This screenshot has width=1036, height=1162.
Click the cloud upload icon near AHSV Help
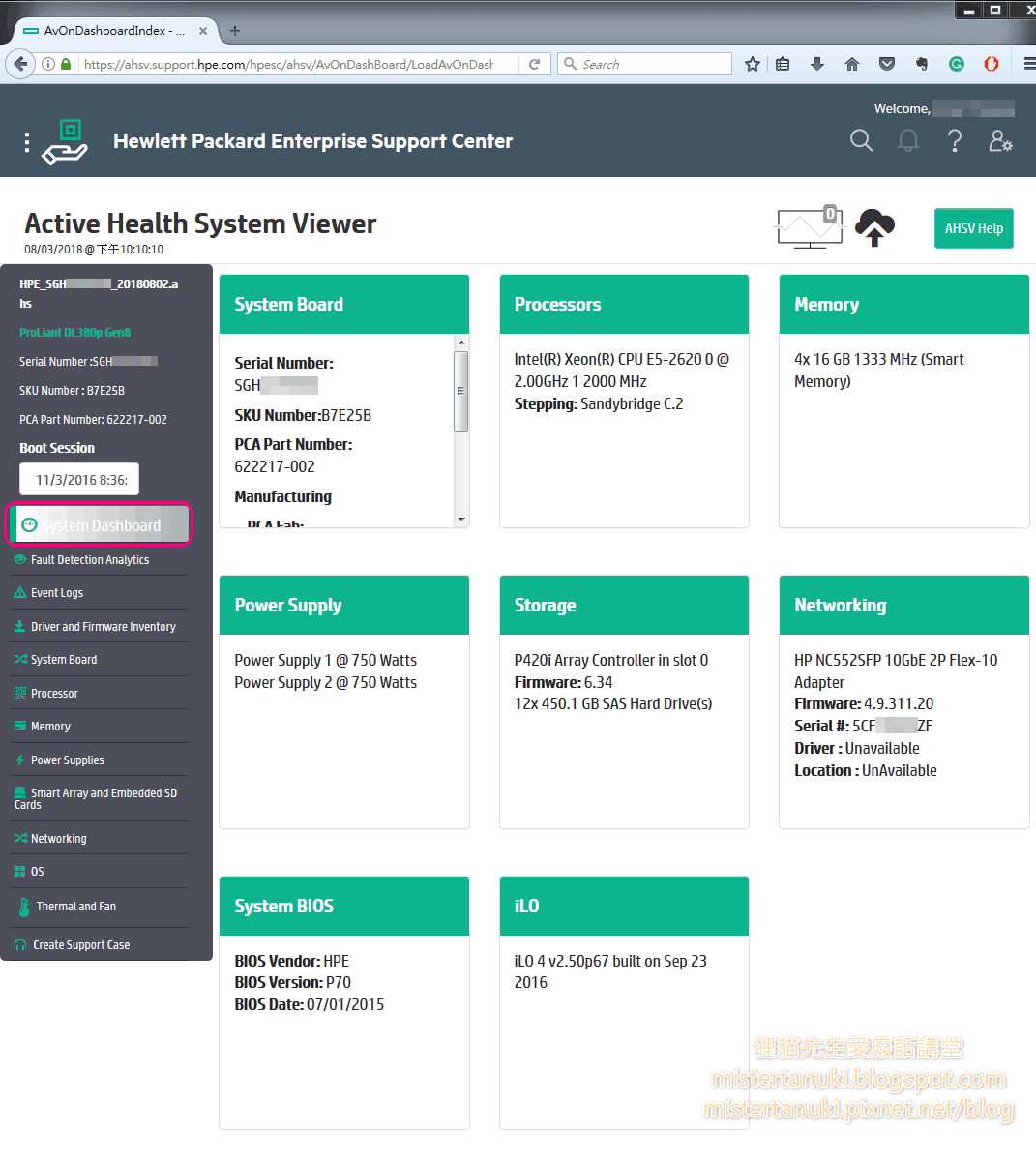[x=874, y=227]
